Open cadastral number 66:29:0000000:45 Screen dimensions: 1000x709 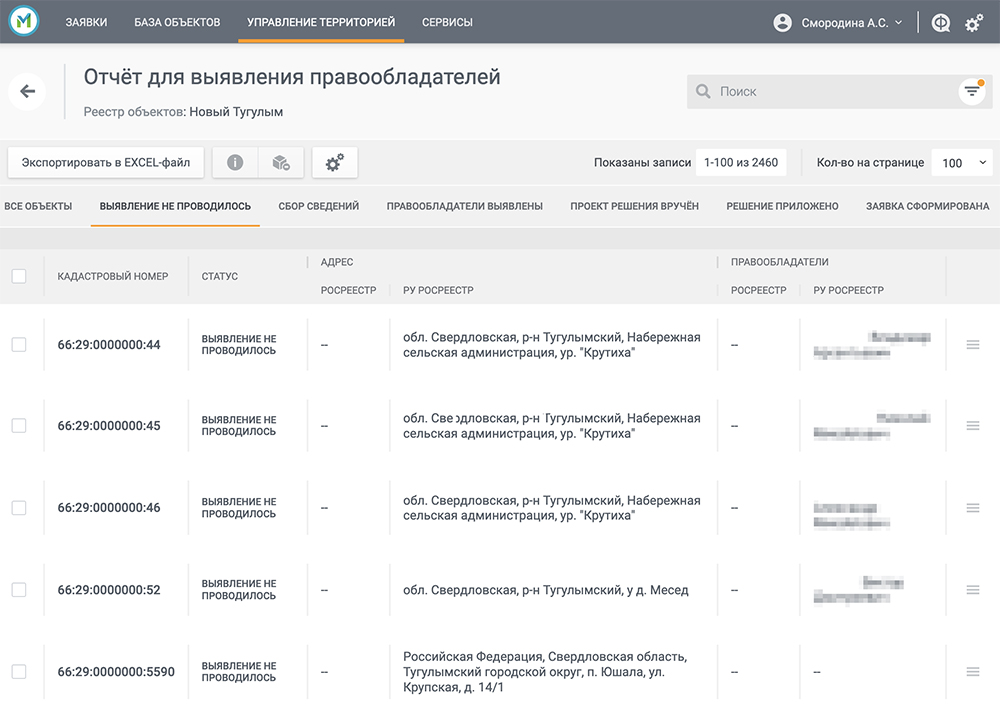point(109,426)
